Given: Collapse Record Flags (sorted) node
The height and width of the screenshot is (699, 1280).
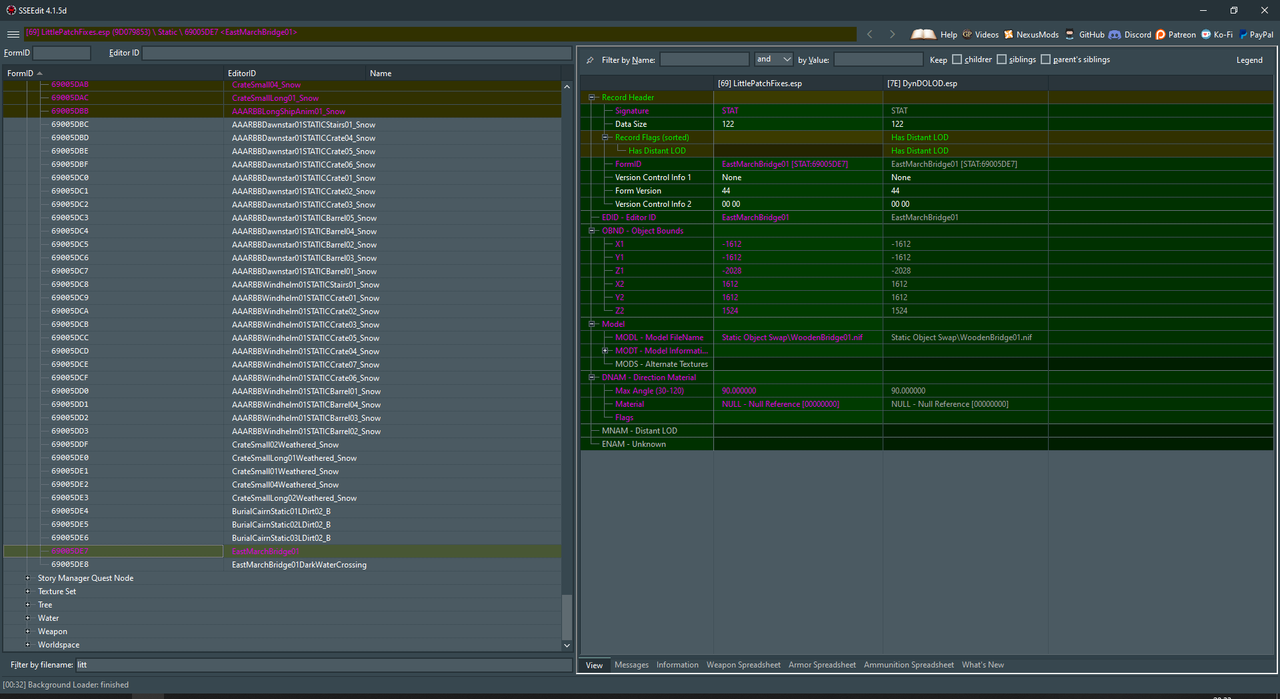Looking at the screenshot, I should click(x=606, y=138).
